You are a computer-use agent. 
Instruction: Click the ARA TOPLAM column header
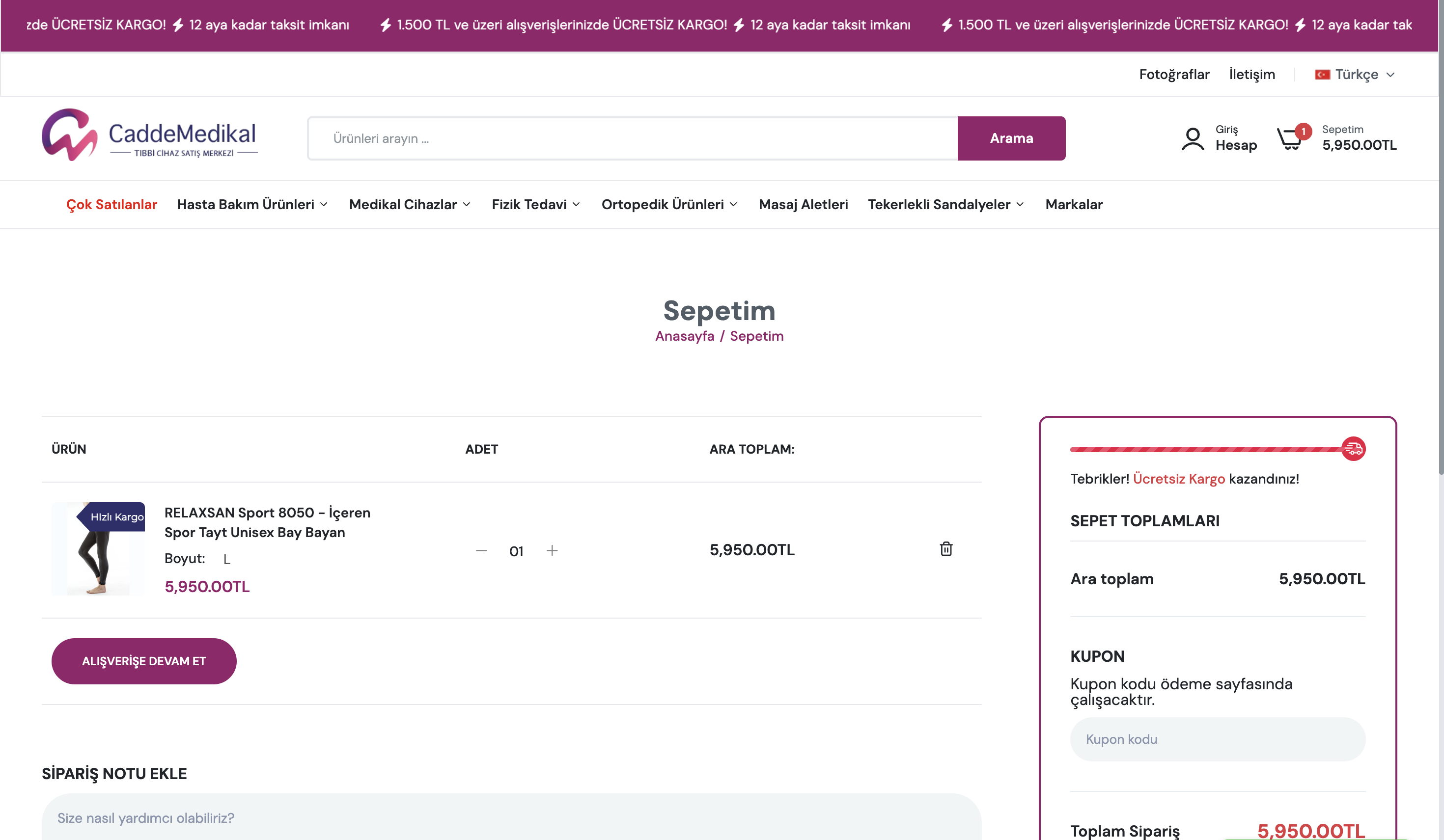752,449
